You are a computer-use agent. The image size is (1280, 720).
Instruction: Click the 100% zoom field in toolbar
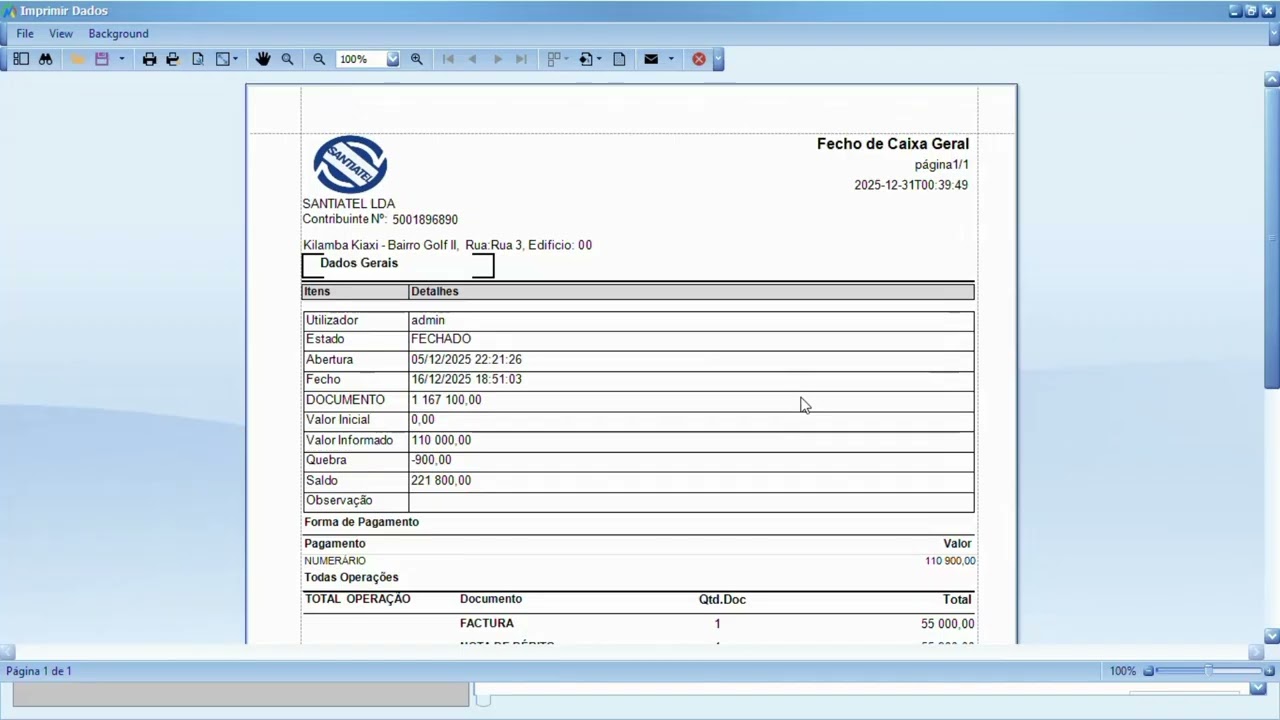tap(361, 59)
